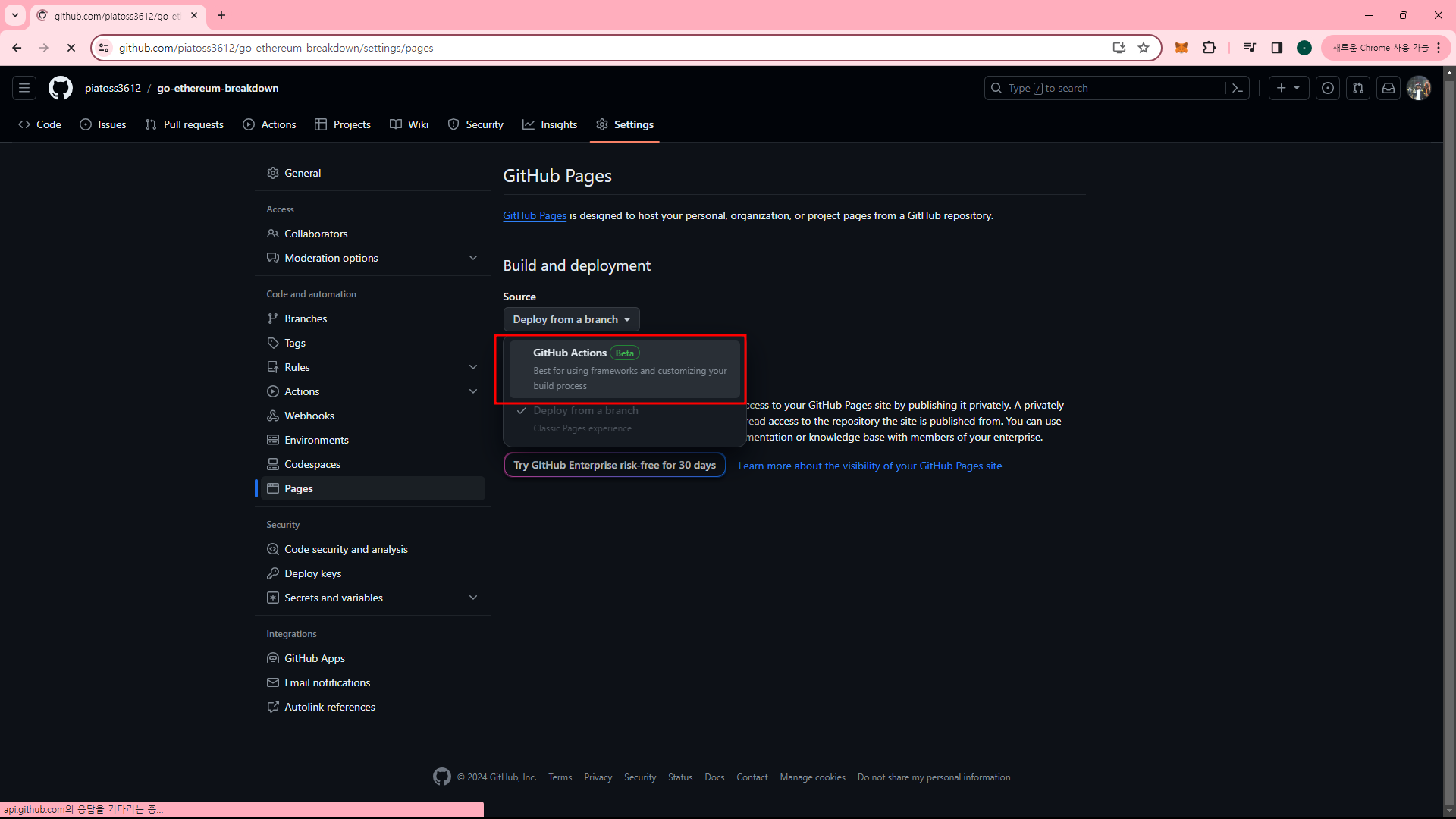Open the user avatar menu
1456x819 pixels.
click(1419, 88)
